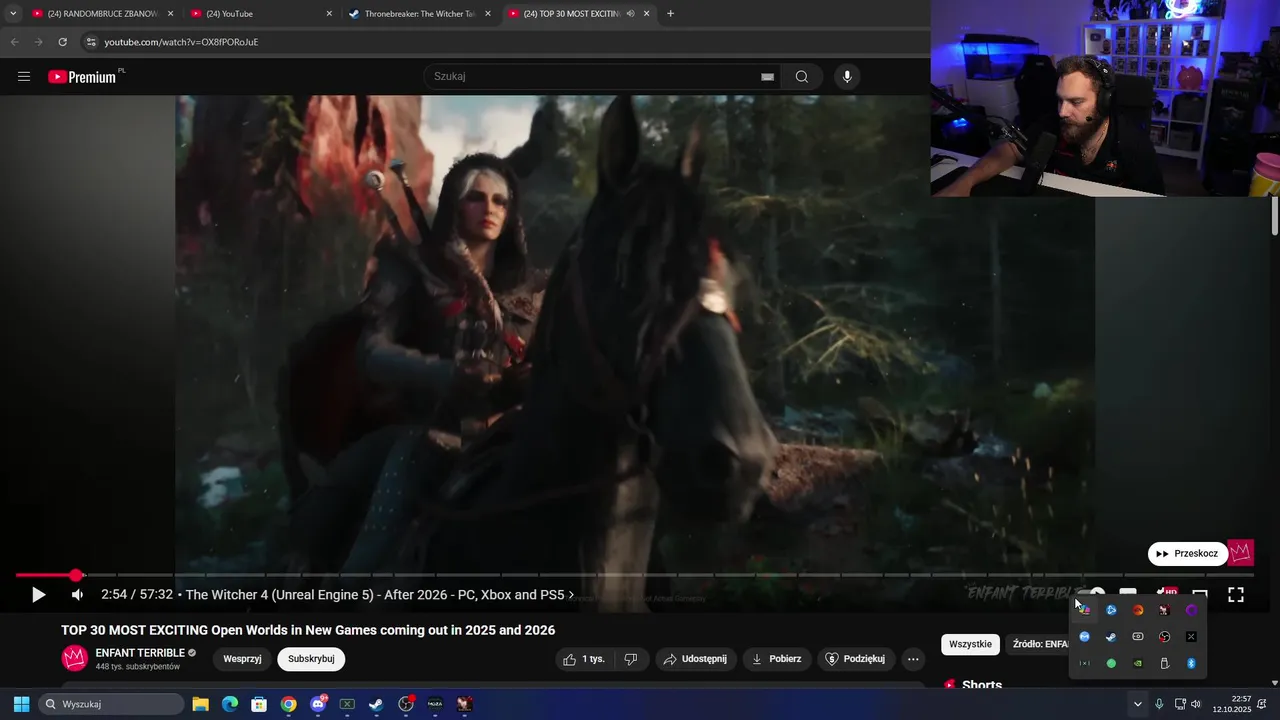The height and width of the screenshot is (720, 1280).
Task: Click the page vertical scrollbar thumb
Action: 1275,216
